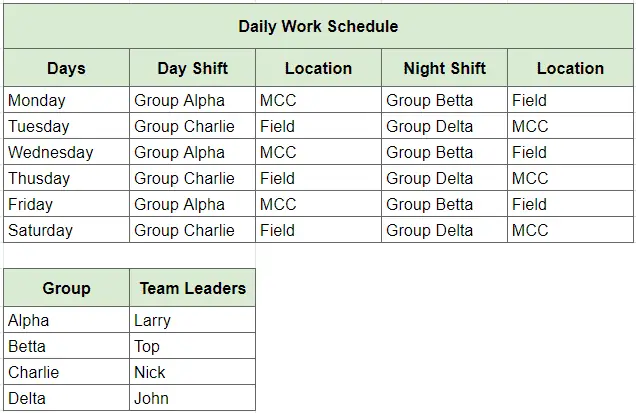Image resolution: width=636 pixels, height=413 pixels.
Task: Click the Group header in lower table
Action: [66, 288]
